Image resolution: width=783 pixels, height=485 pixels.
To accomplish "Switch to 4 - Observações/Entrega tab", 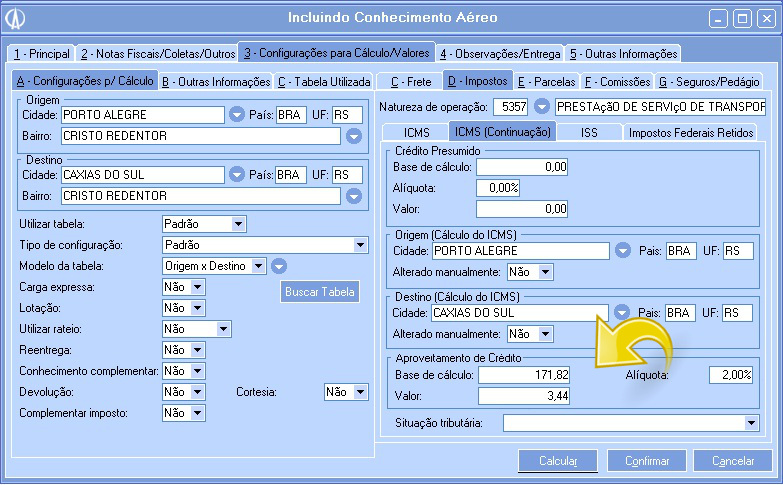I will point(501,53).
